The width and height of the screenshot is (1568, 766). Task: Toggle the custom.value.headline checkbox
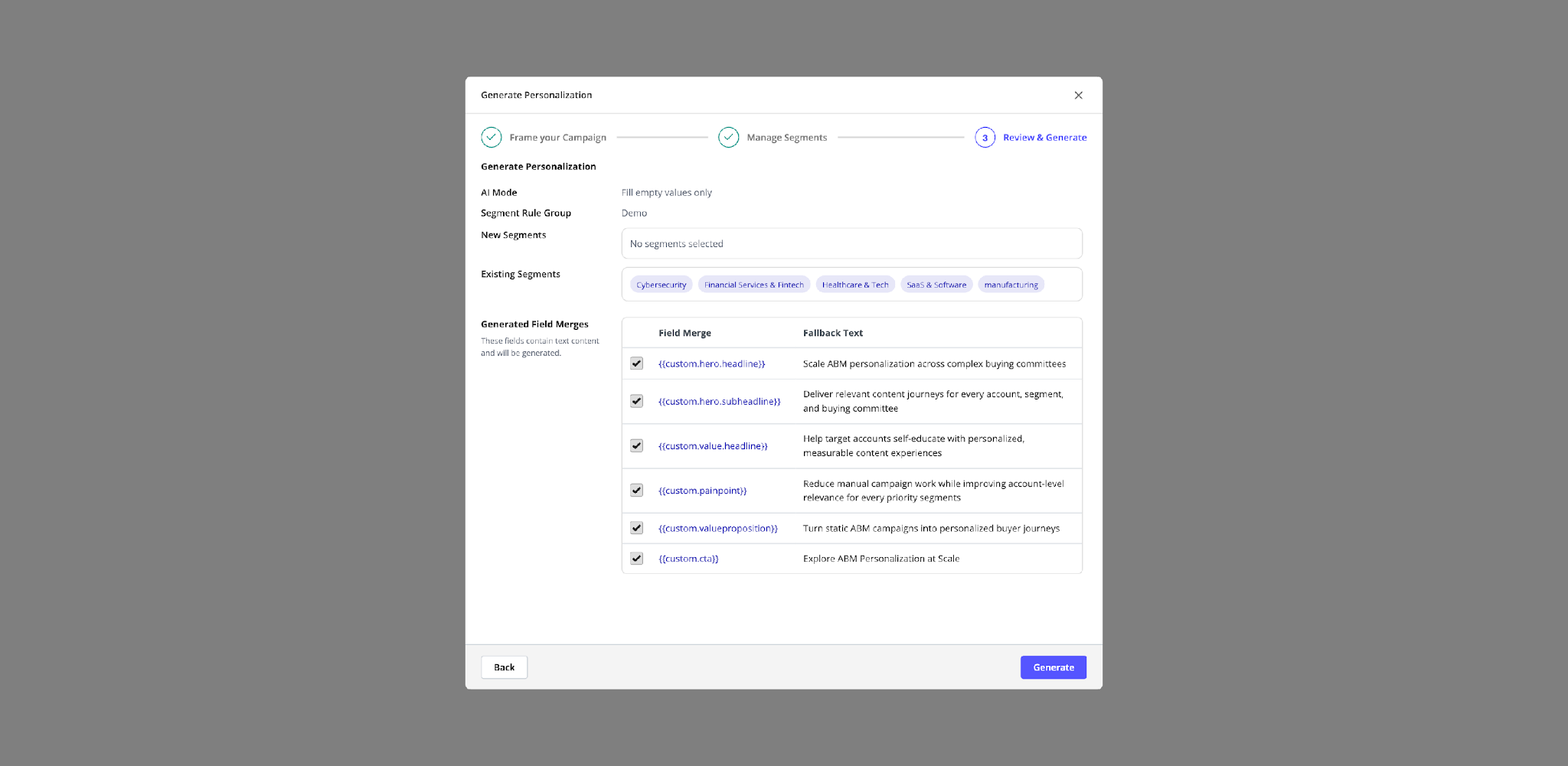(x=636, y=445)
